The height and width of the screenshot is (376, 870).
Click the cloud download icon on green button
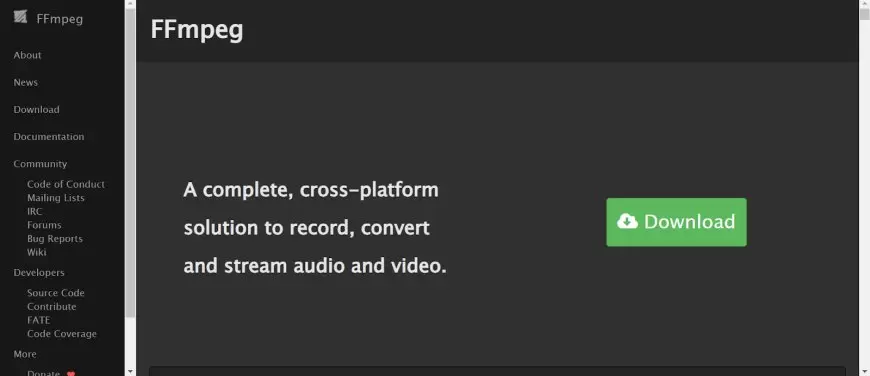coord(628,222)
